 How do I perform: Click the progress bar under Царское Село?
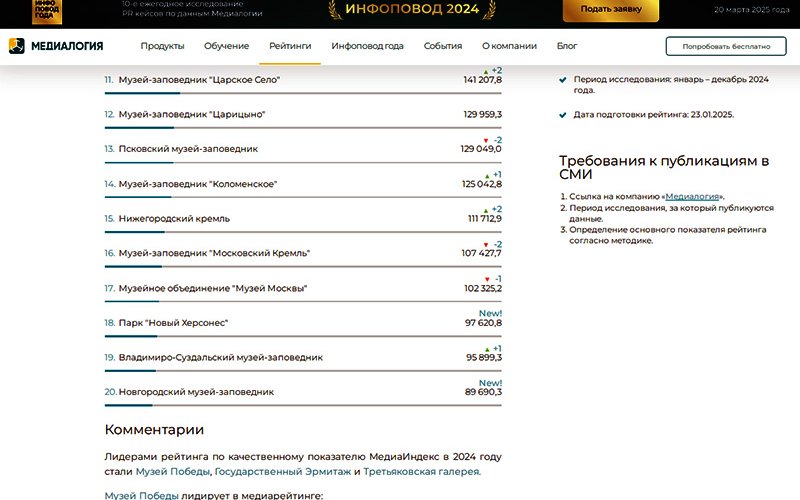click(303, 93)
